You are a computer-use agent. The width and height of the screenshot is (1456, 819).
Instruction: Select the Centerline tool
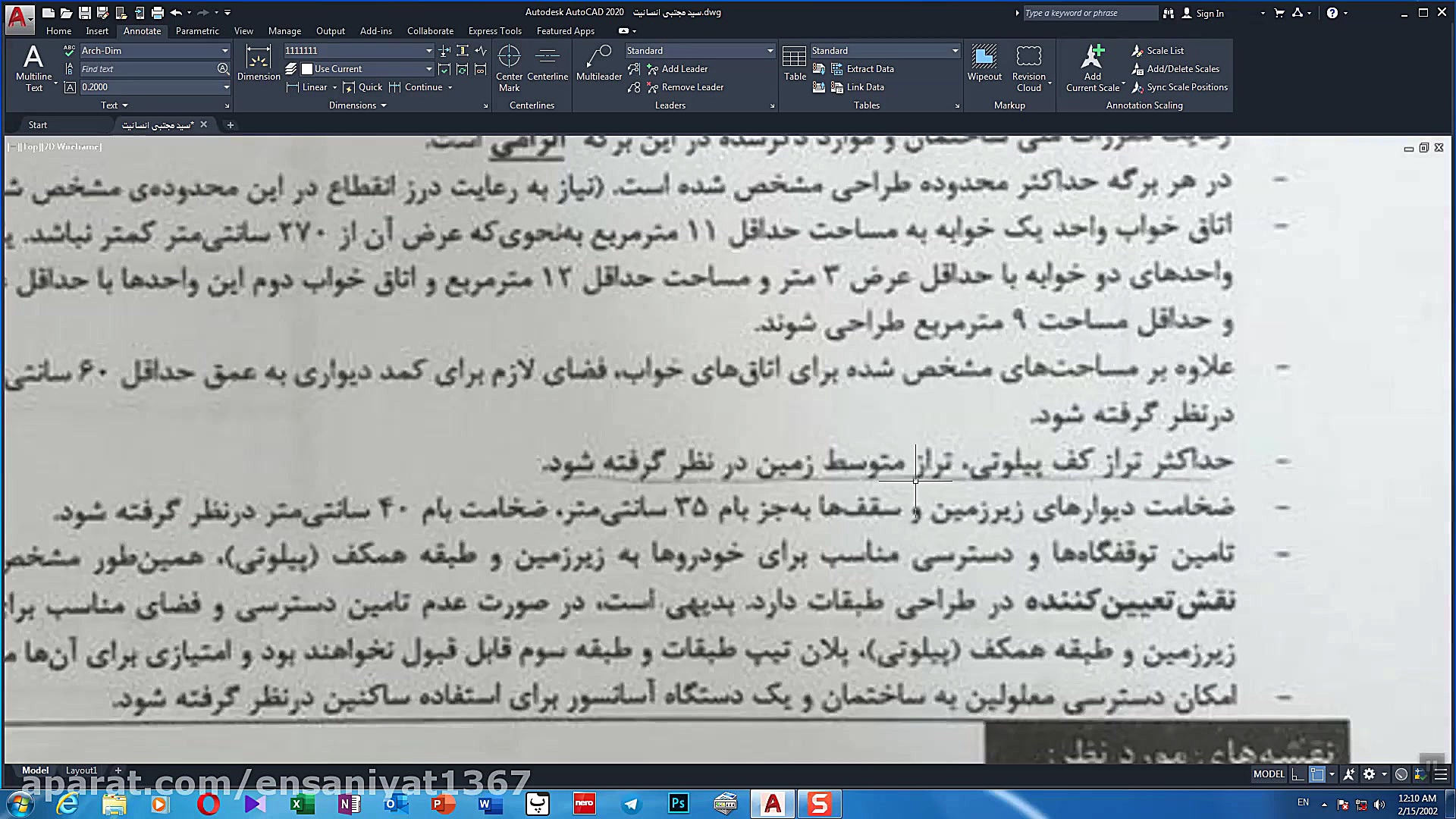[548, 64]
